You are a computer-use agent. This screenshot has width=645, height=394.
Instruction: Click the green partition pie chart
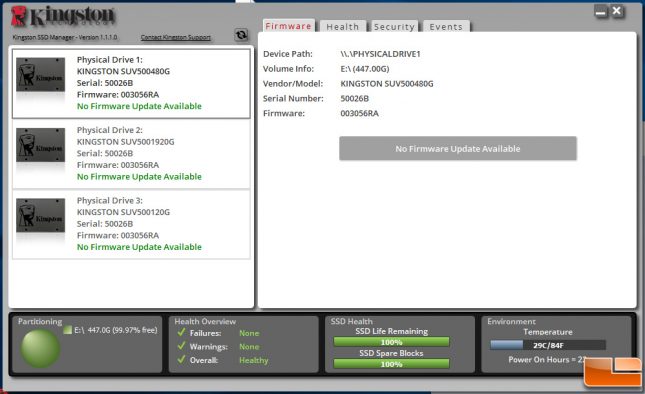click(40, 348)
